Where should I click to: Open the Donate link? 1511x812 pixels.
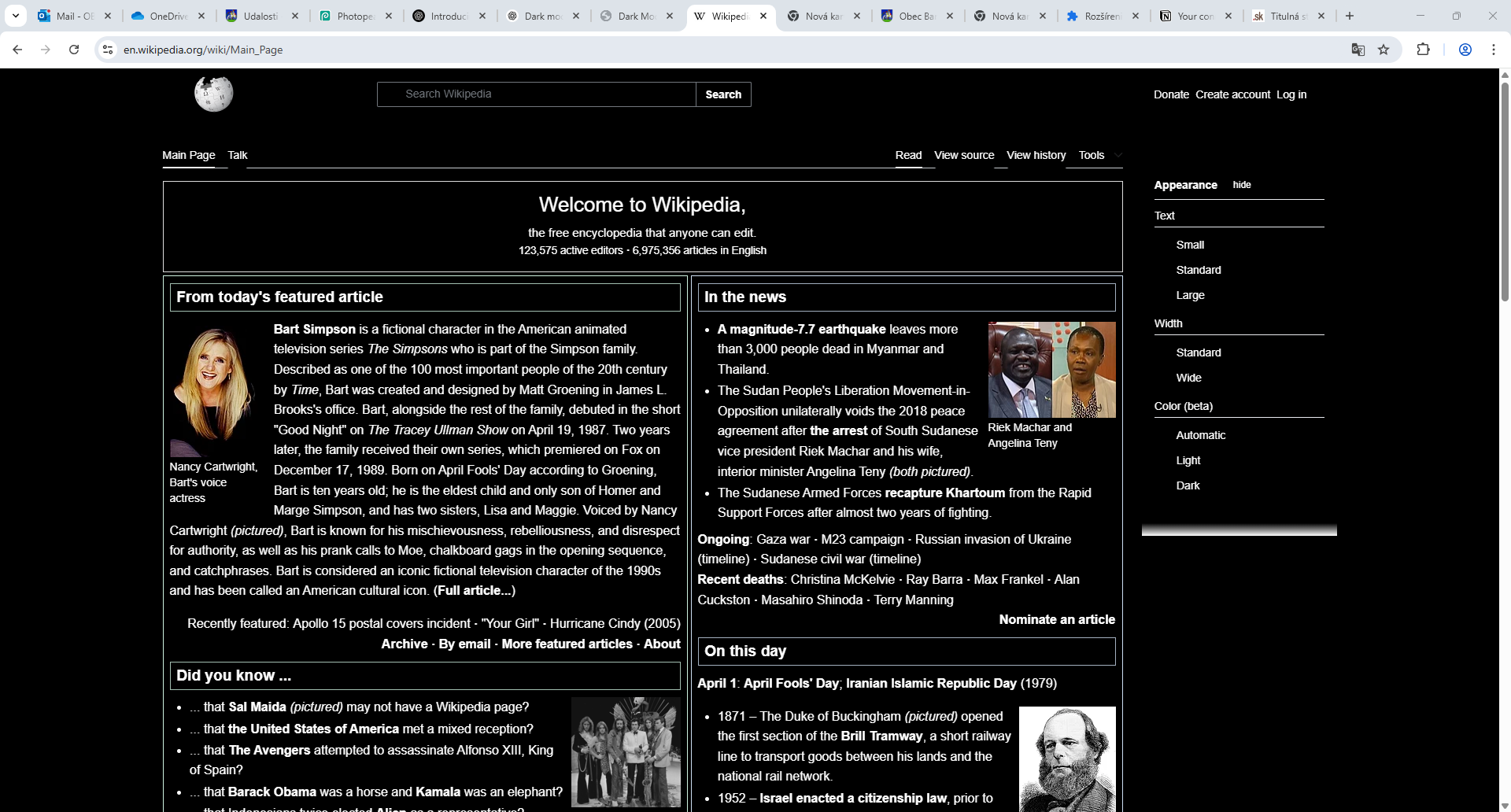click(x=1171, y=94)
